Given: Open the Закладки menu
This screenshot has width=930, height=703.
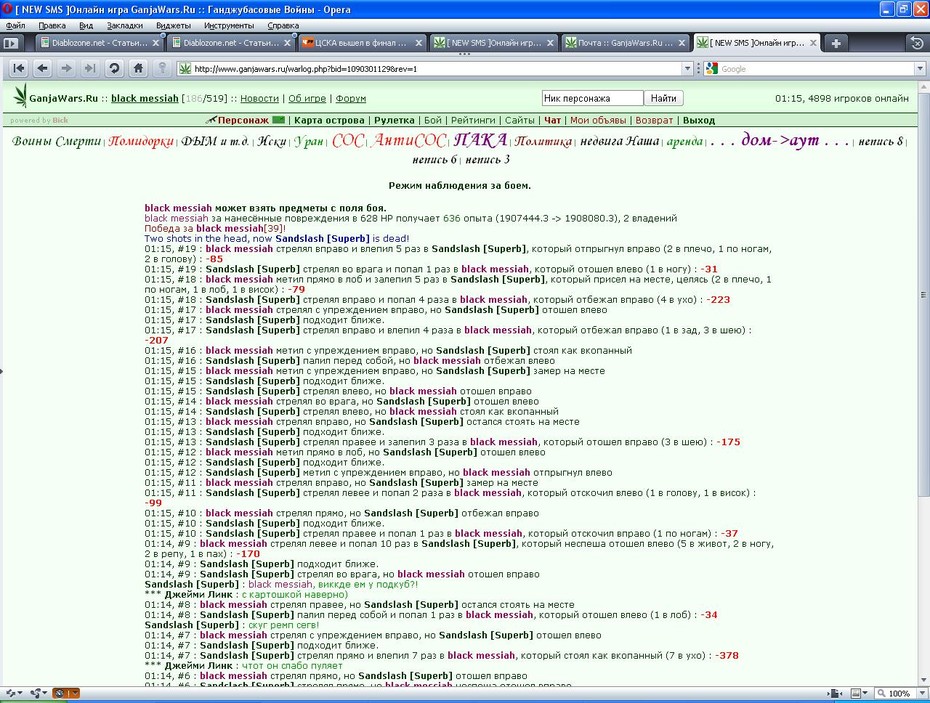Looking at the screenshot, I should tap(125, 26).
